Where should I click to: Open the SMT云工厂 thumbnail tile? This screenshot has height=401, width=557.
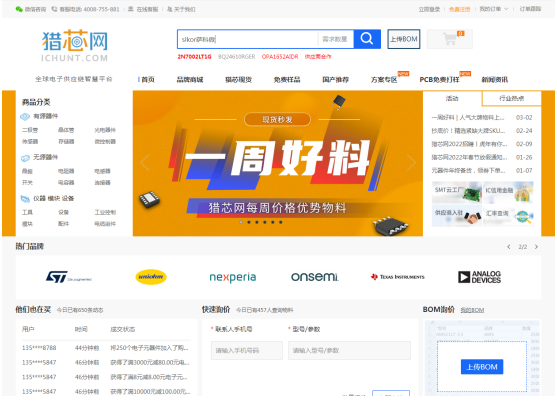pyautogui.click(x=457, y=193)
